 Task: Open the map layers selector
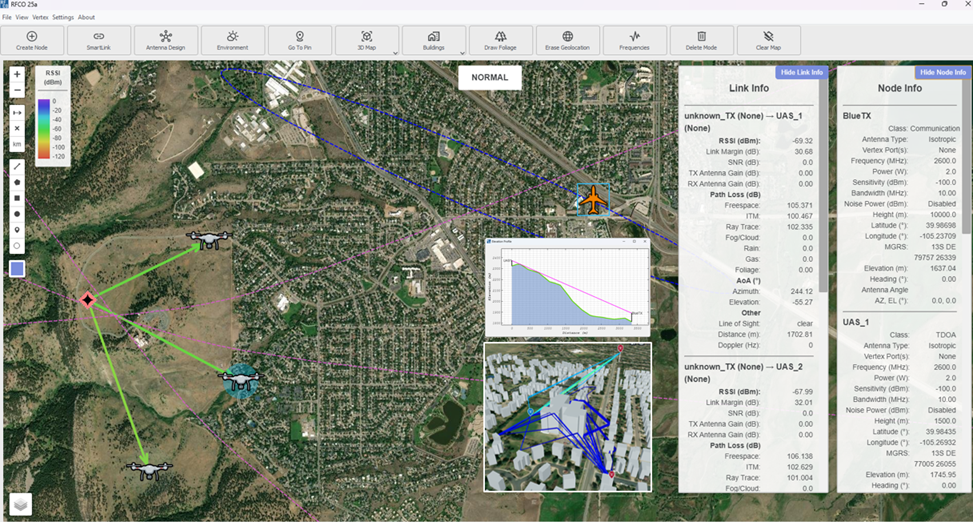click(x=19, y=504)
